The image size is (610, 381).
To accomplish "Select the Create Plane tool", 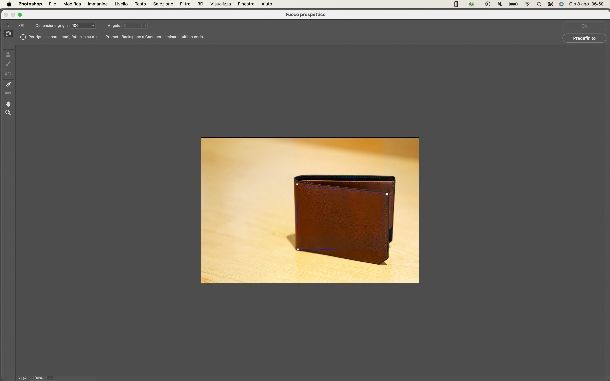I will (x=8, y=34).
